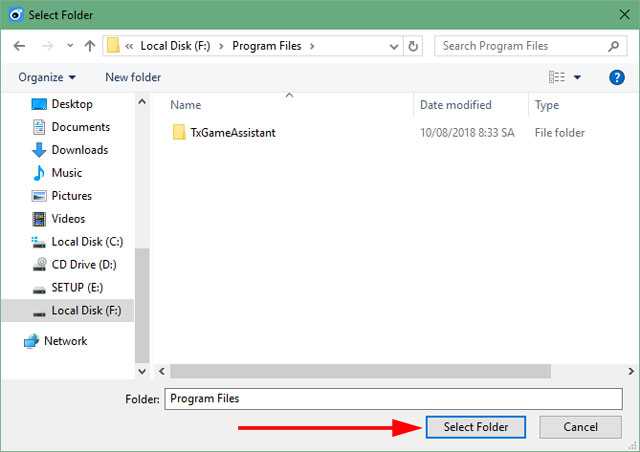
Task: Sort by Date modified column
Action: click(x=456, y=105)
